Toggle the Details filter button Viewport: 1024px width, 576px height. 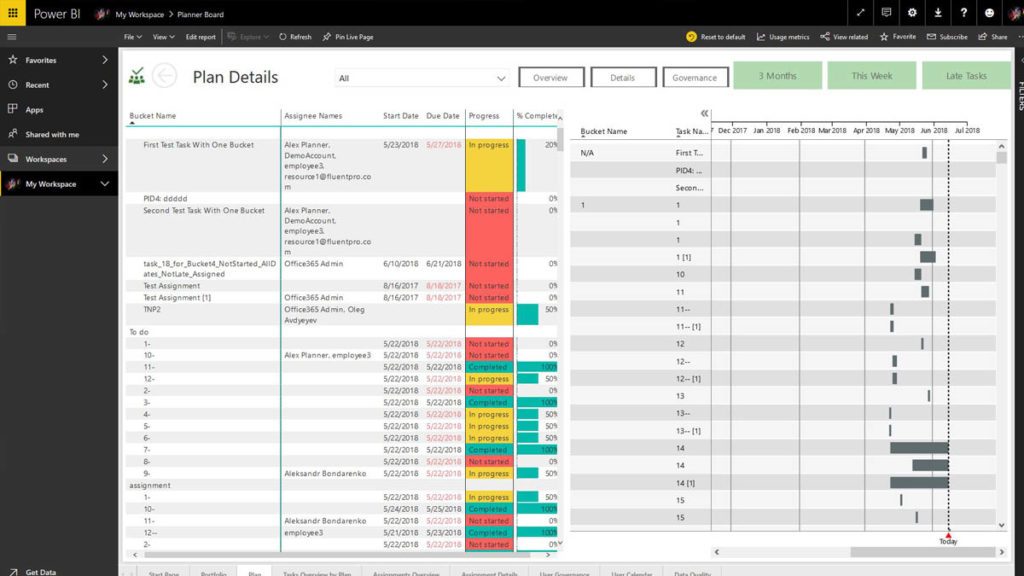coord(624,76)
